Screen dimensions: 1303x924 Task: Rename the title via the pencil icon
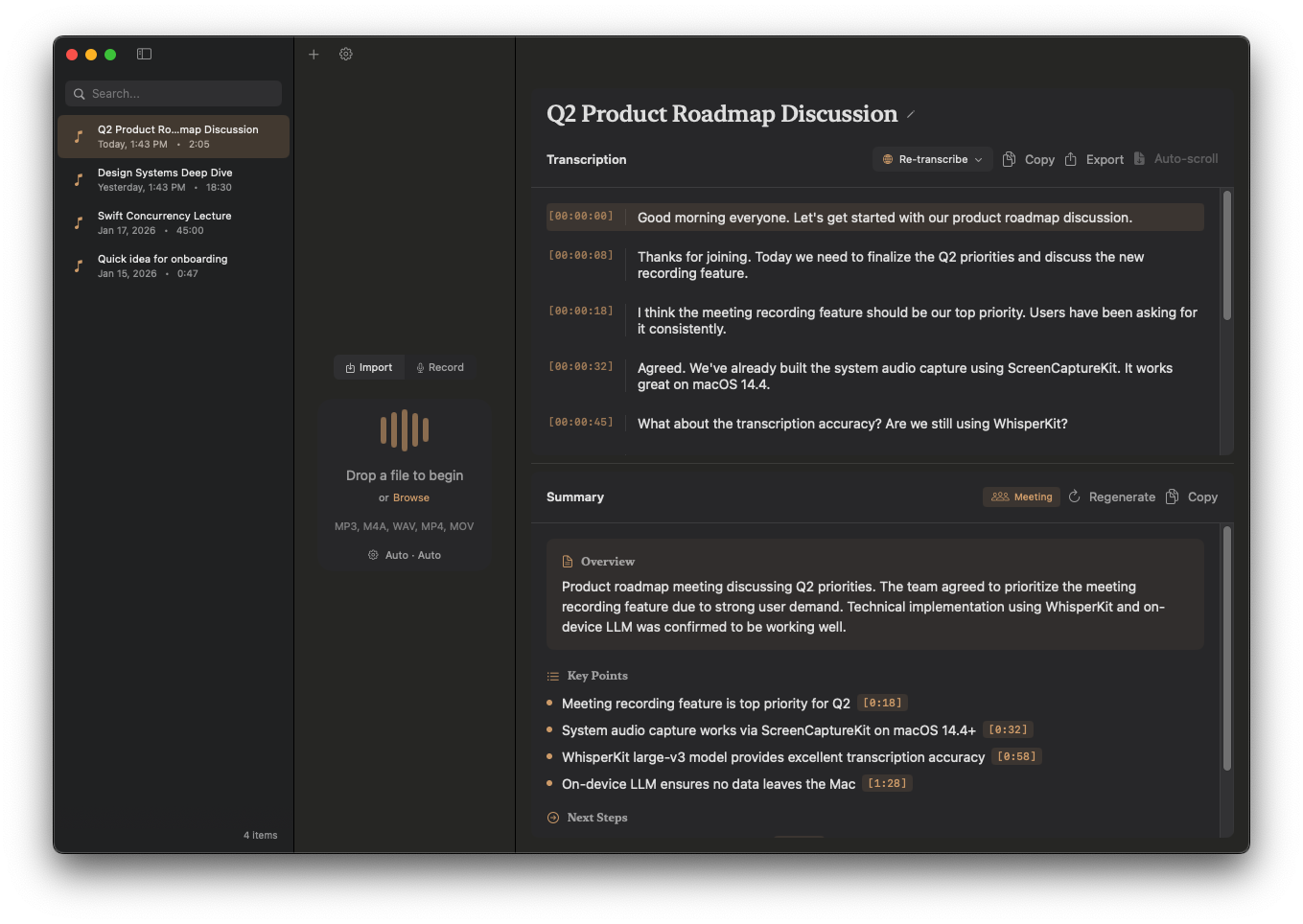click(x=909, y=114)
